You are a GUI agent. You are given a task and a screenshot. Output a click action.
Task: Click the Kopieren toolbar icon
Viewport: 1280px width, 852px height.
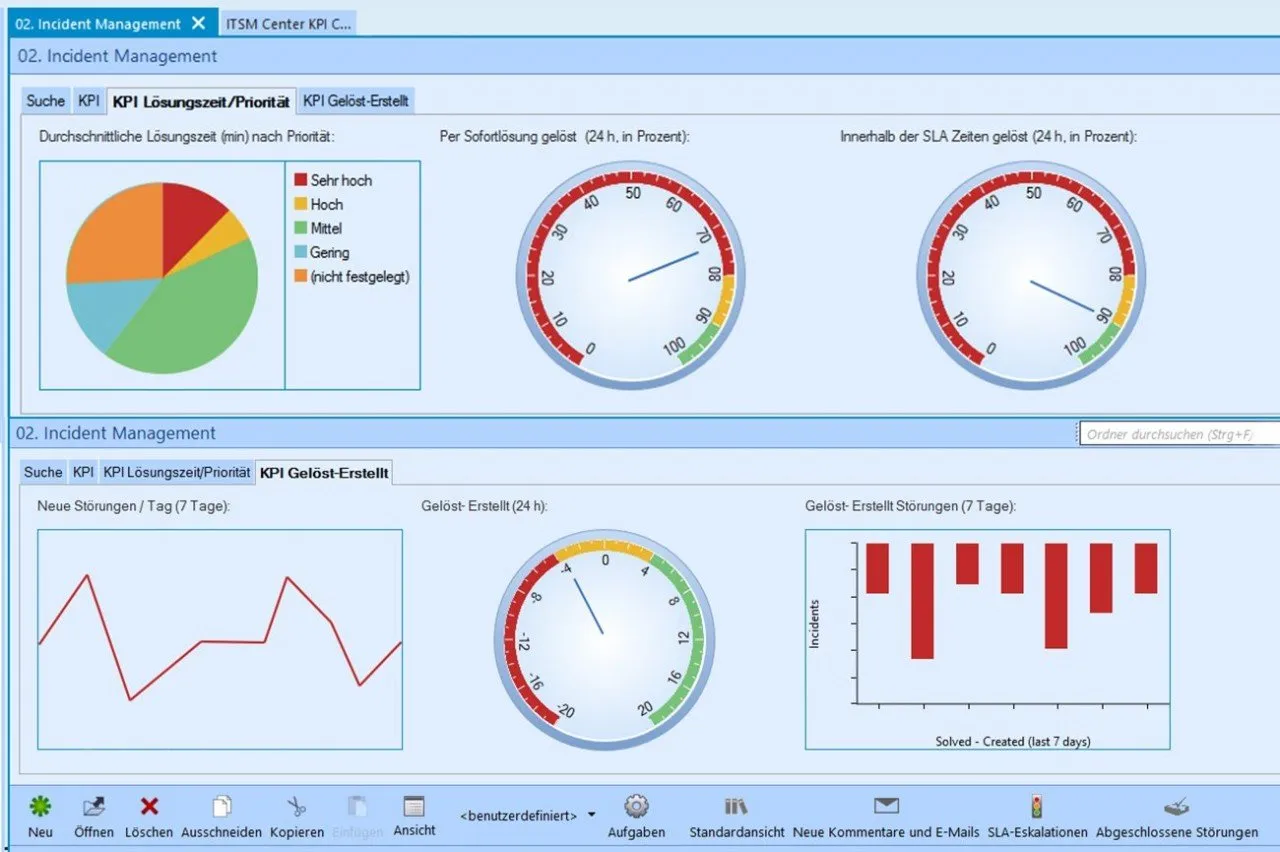pyautogui.click(x=297, y=806)
